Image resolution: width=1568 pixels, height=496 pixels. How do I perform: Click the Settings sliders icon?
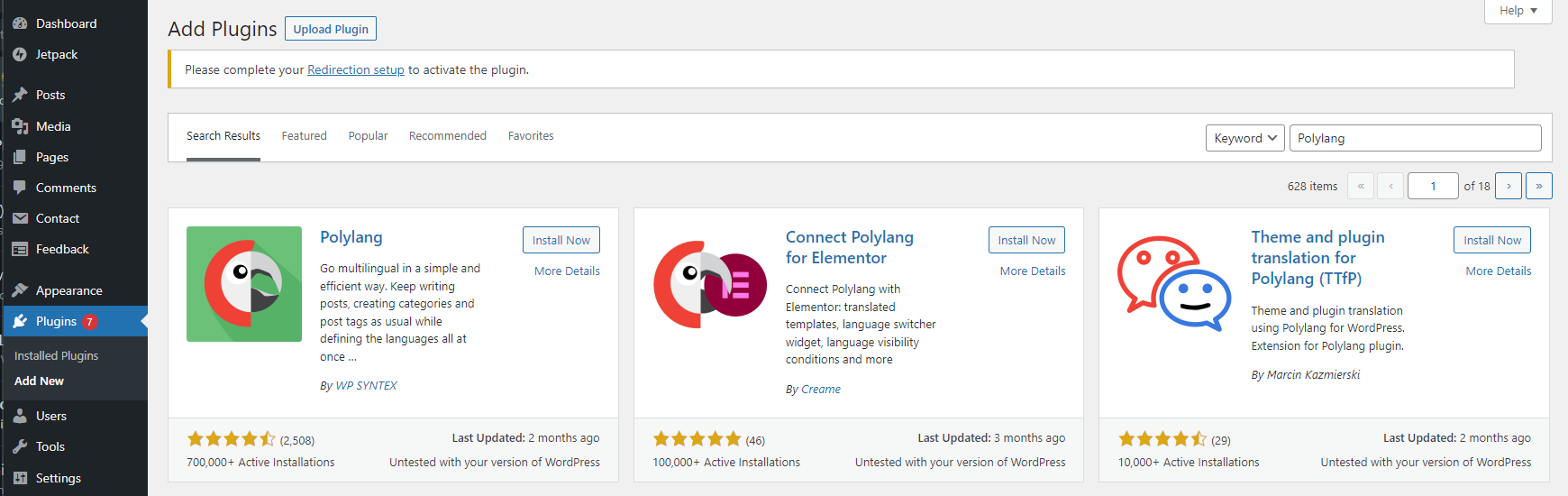click(x=20, y=478)
